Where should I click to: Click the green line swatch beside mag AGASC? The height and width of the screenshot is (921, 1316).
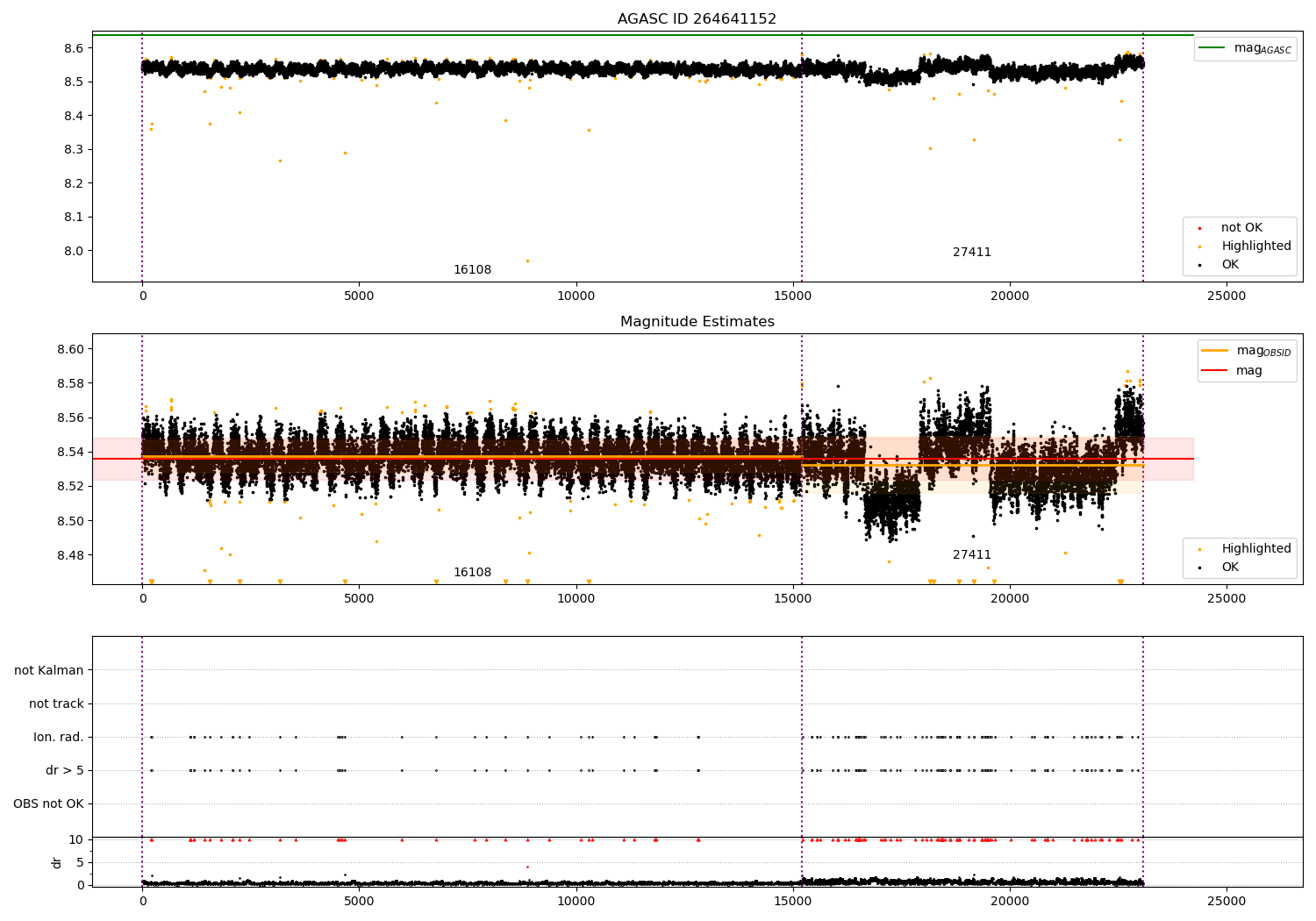[1212, 47]
